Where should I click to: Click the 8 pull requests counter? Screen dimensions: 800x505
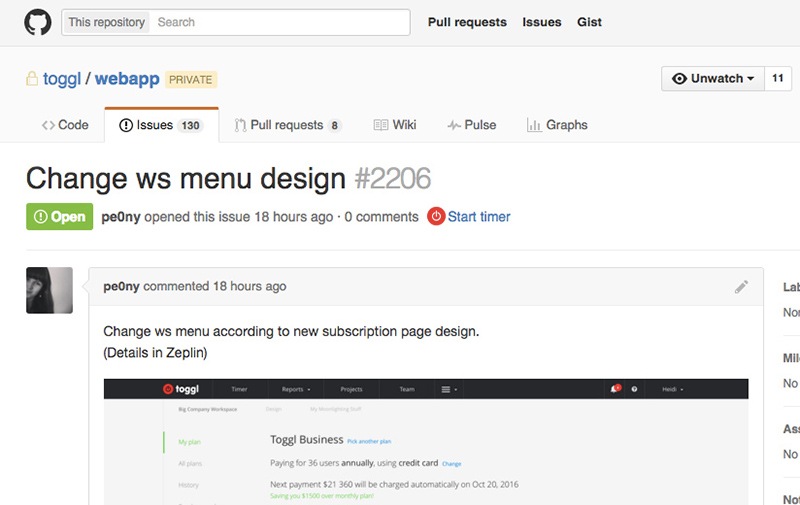click(x=334, y=125)
